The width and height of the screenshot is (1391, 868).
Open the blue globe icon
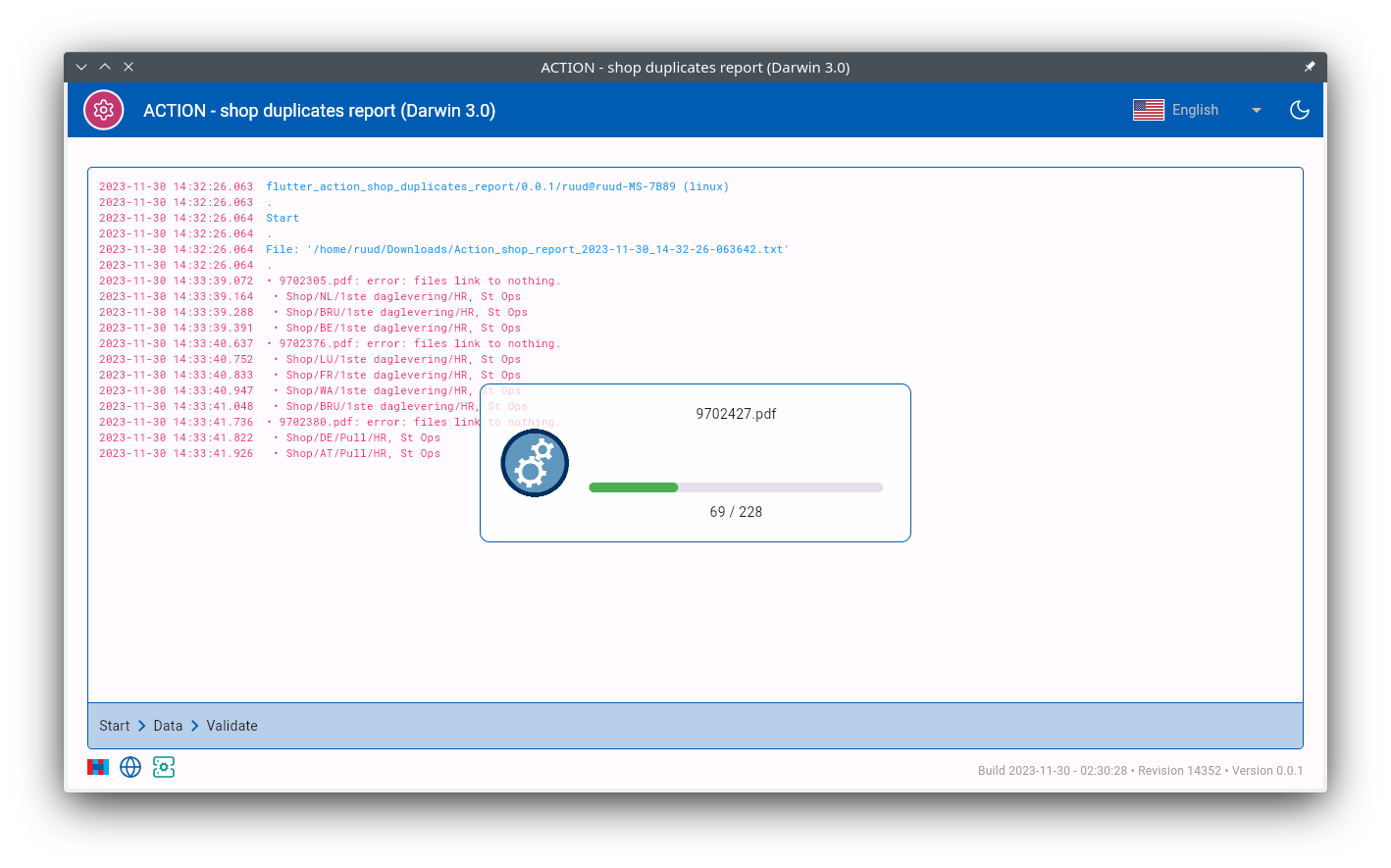(130, 767)
